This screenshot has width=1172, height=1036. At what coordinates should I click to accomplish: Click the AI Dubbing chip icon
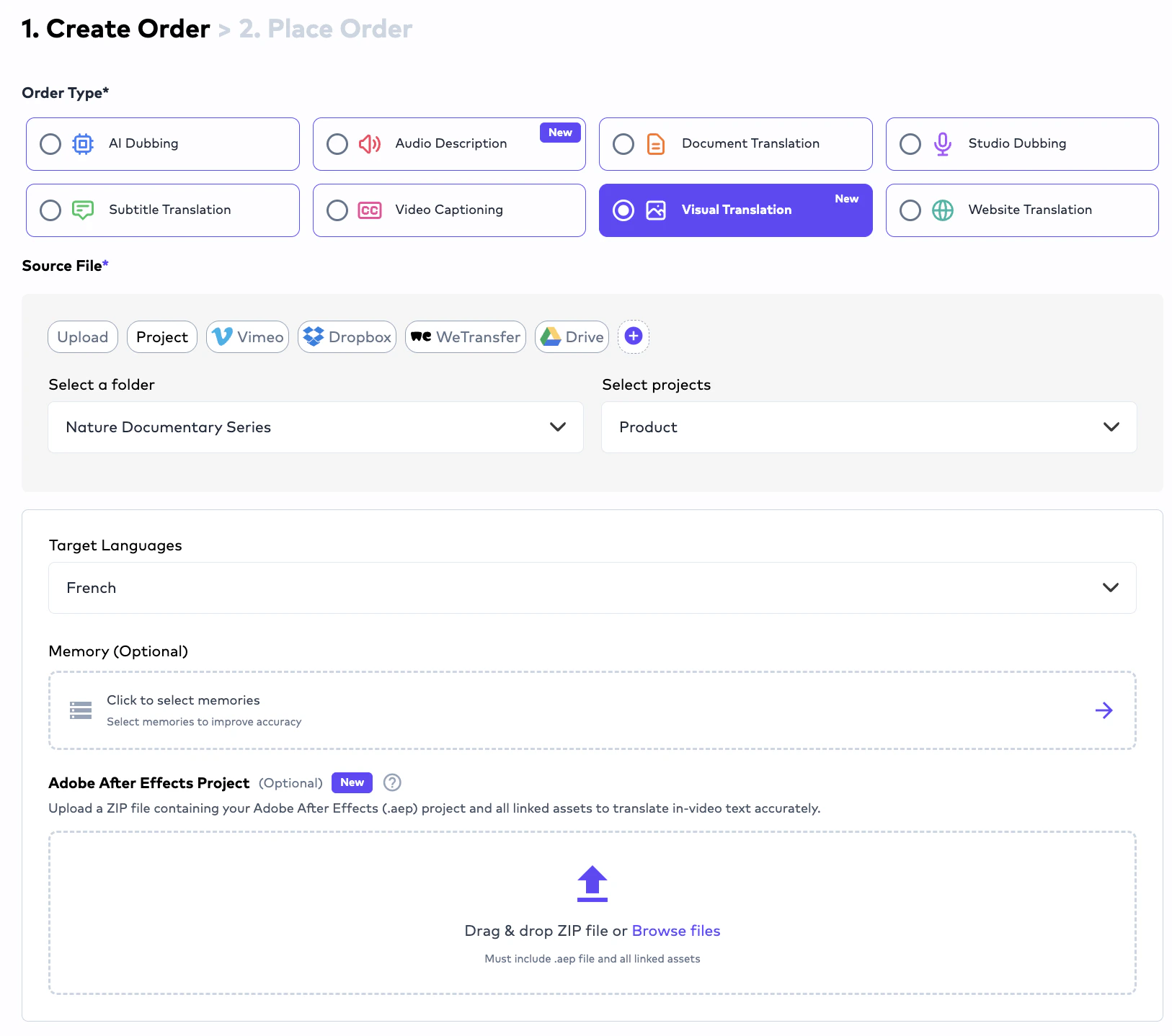point(83,144)
